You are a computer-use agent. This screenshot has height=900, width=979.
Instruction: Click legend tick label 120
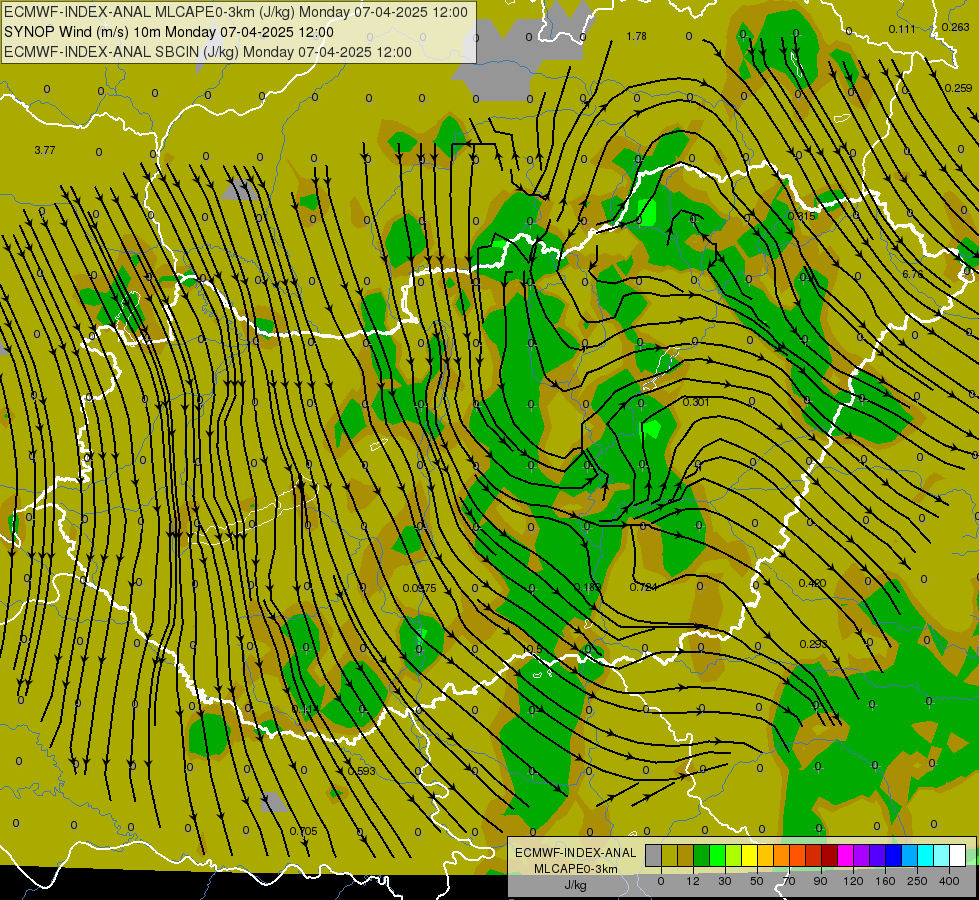tap(854, 881)
